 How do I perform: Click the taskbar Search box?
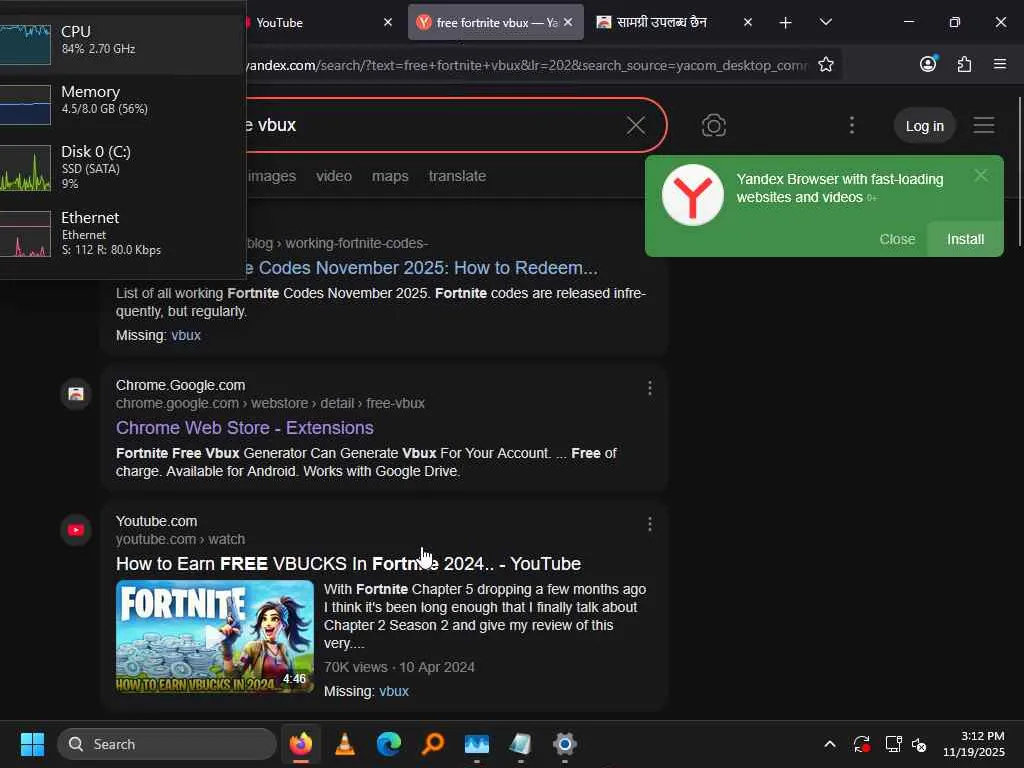click(167, 744)
